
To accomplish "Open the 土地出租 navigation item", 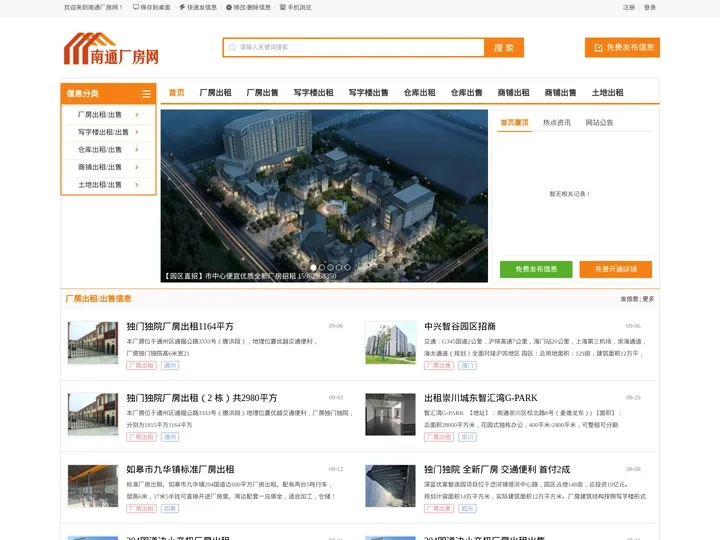I will [608, 93].
